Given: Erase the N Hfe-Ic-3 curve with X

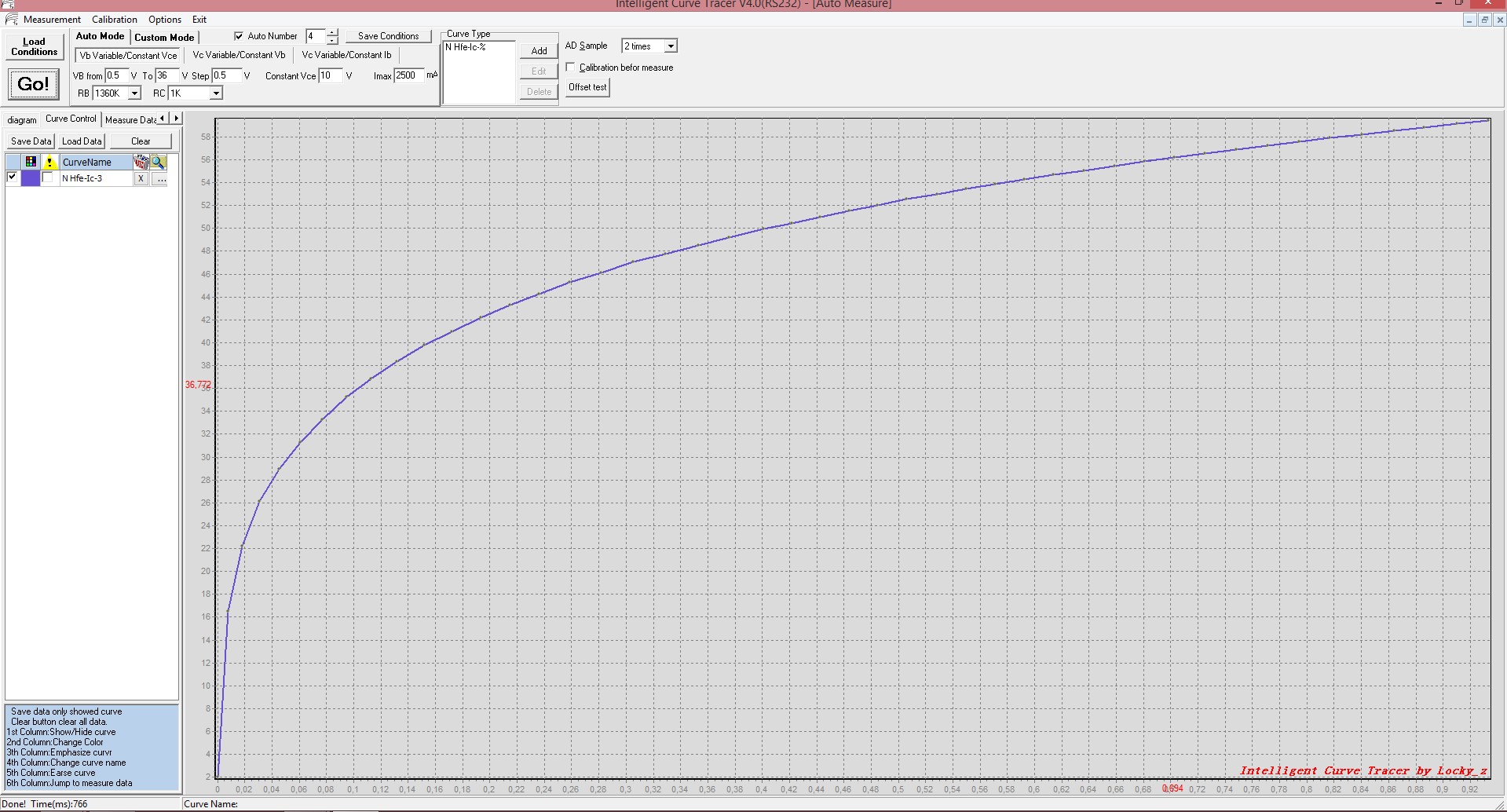Looking at the screenshot, I should tap(141, 179).
